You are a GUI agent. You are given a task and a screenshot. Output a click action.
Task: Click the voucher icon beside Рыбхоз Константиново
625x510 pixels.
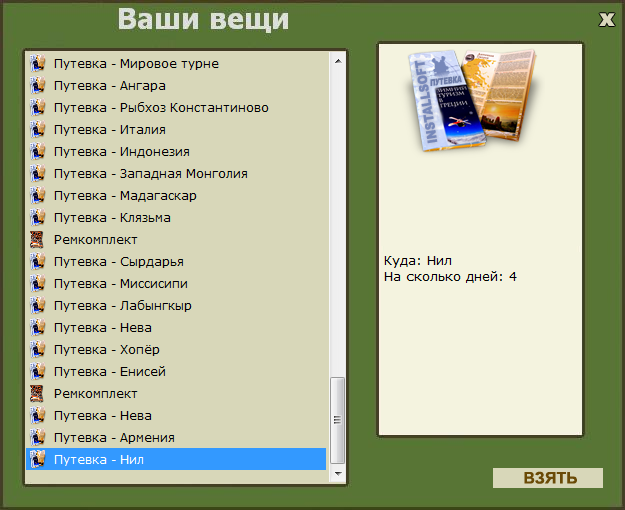click(37, 108)
